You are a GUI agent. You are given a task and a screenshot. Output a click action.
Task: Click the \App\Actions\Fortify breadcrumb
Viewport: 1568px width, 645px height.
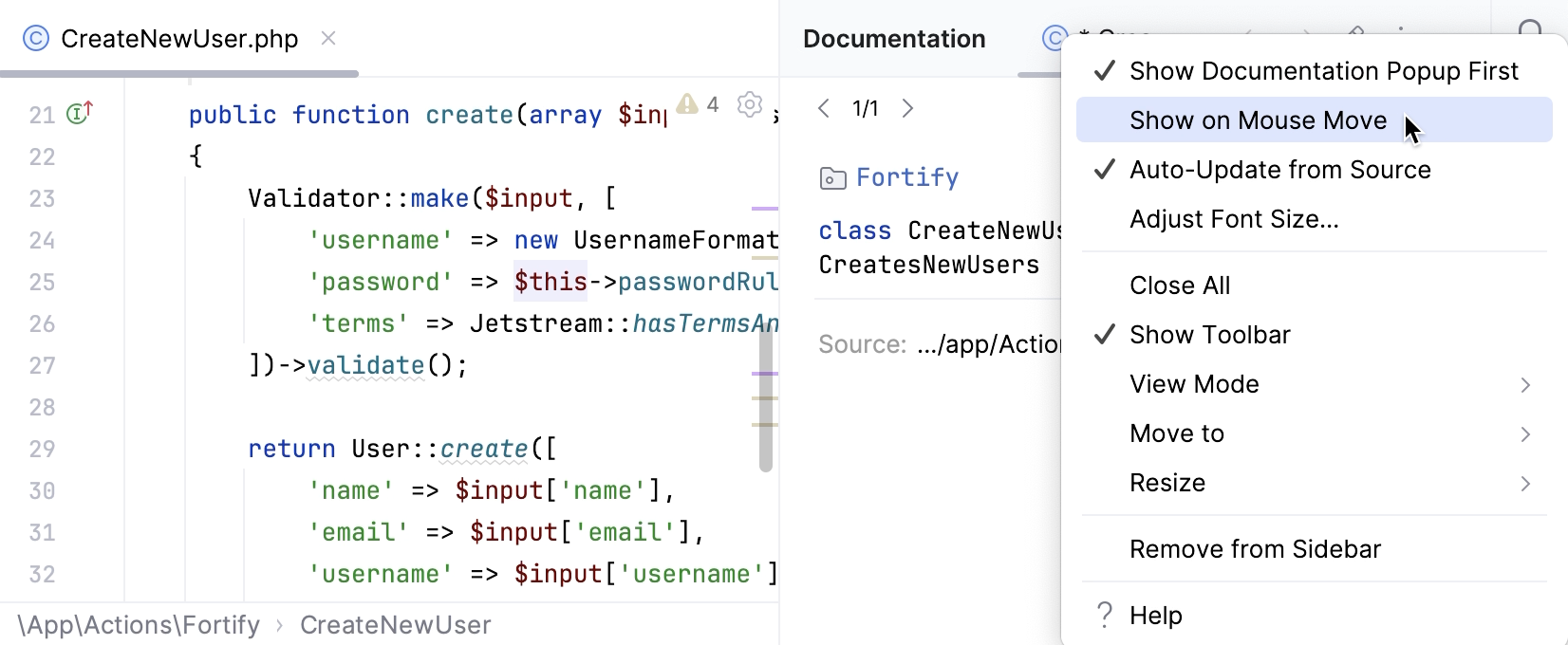(139, 625)
